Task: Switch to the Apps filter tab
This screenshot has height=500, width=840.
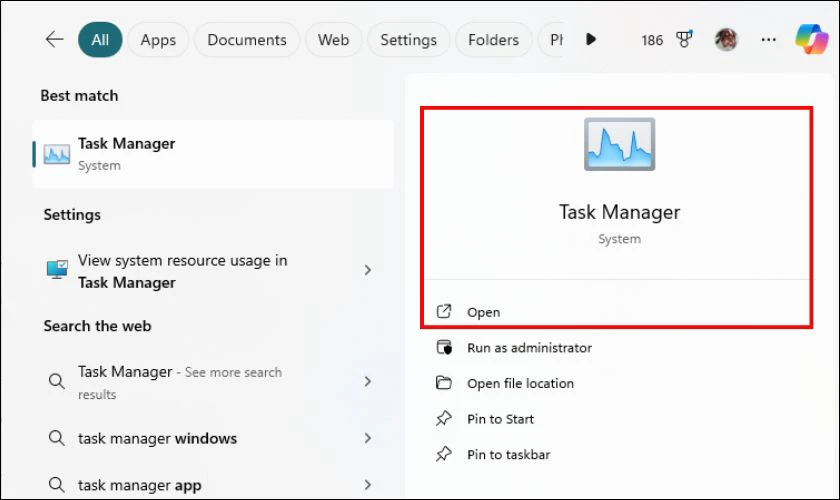Action: click(x=158, y=40)
